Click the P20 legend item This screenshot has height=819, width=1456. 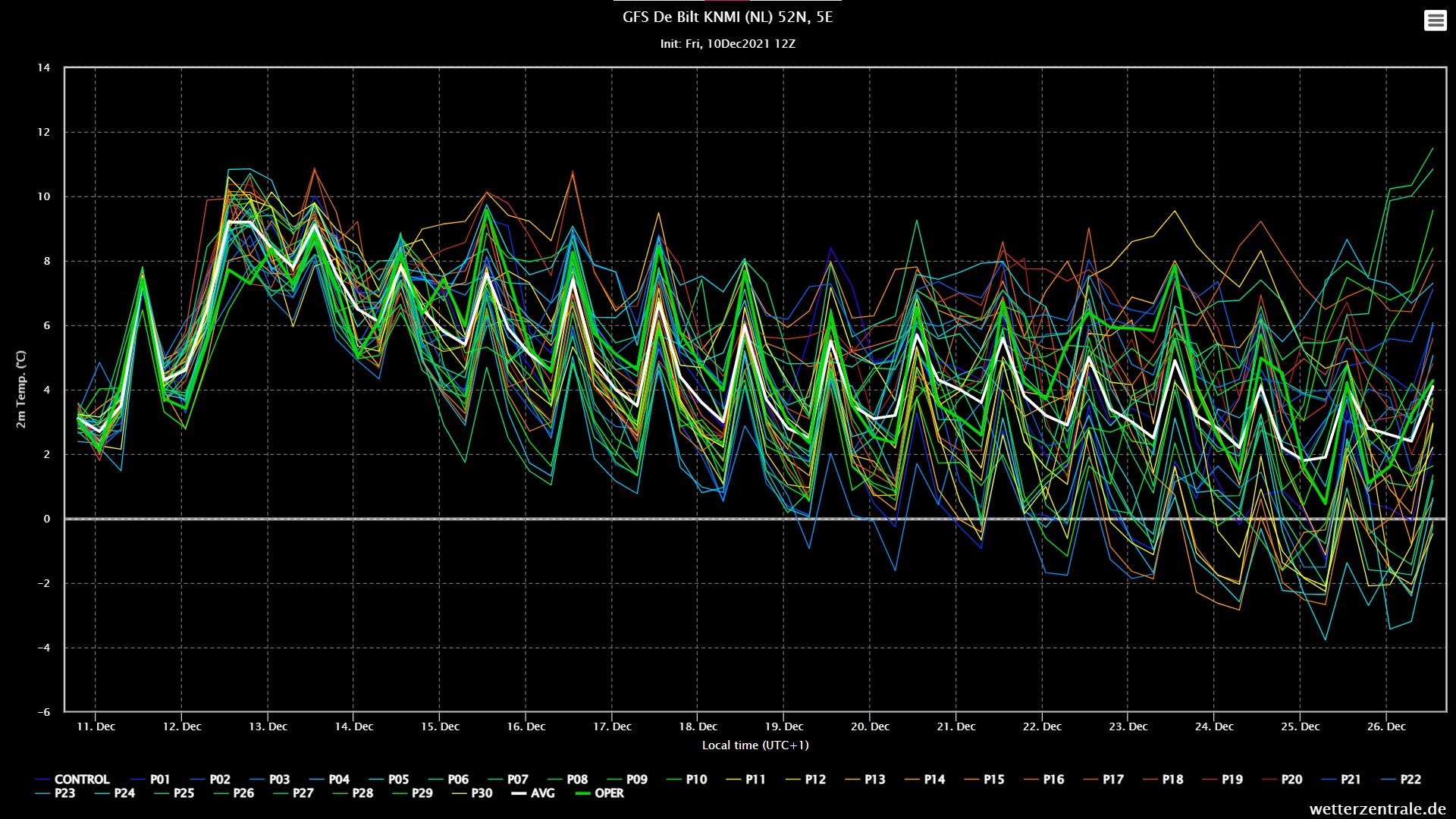(1291, 780)
